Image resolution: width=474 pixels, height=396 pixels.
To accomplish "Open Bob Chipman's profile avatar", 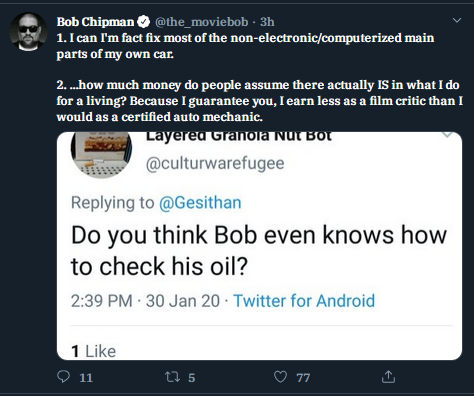I will pos(28,32).
